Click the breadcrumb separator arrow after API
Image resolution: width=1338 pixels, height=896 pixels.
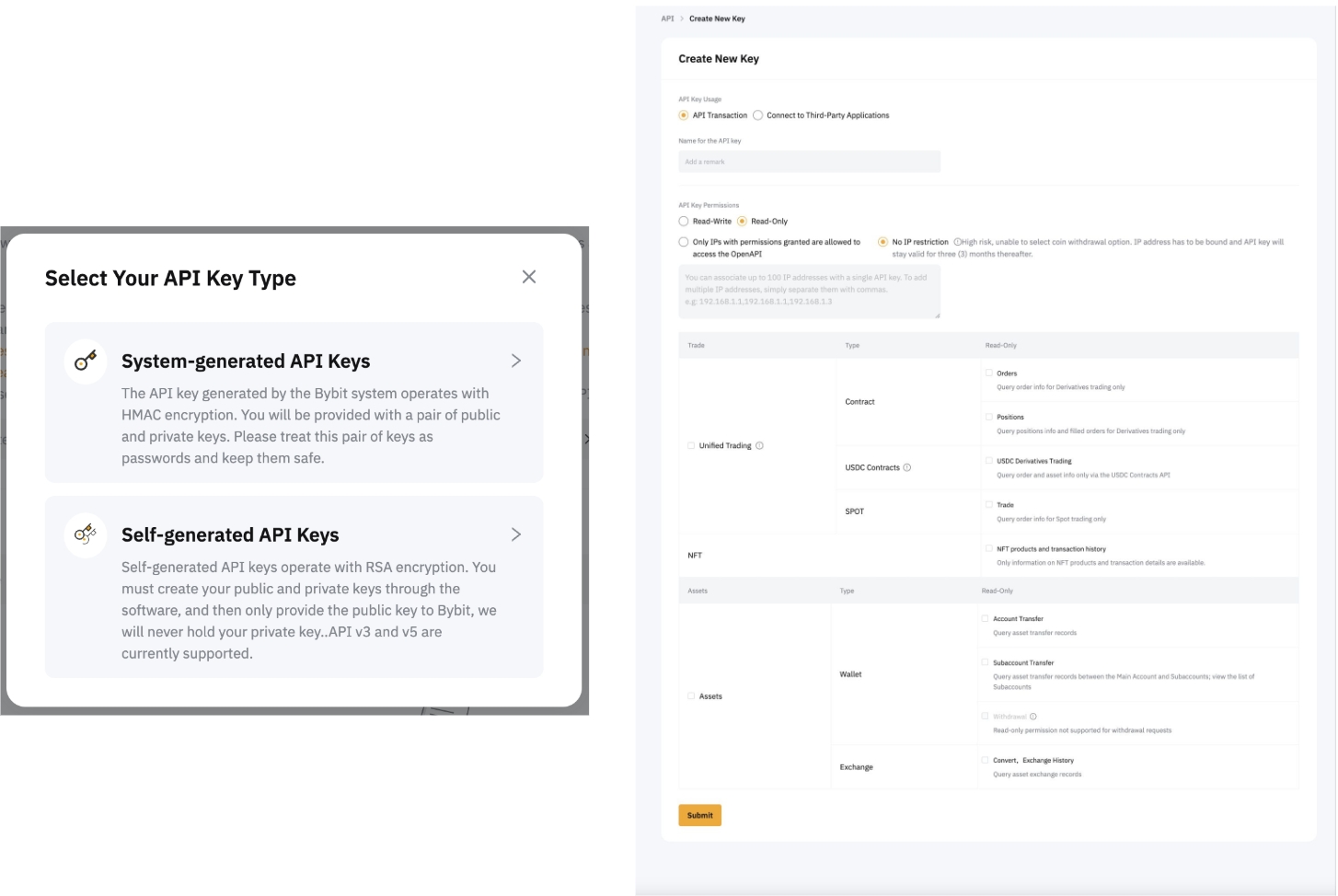point(682,18)
